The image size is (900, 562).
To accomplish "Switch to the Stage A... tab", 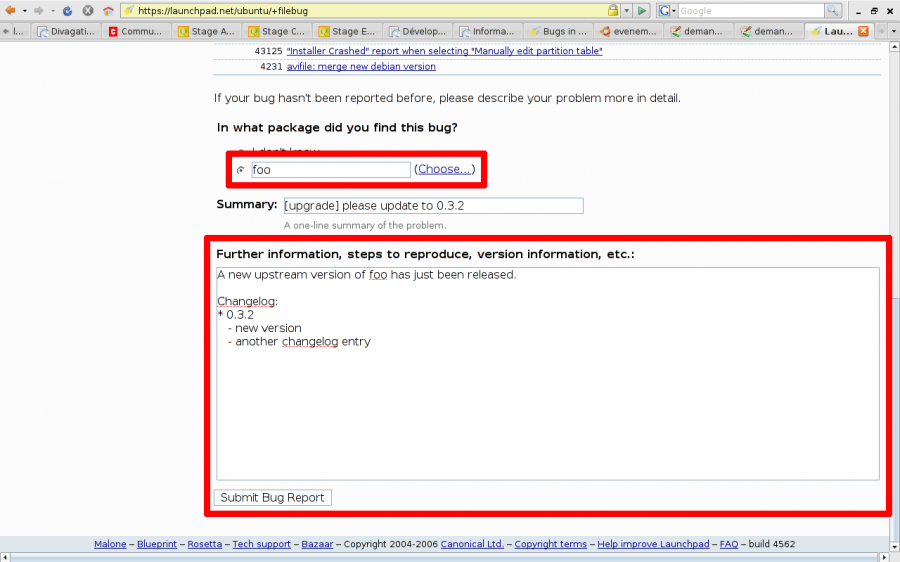I will [x=207, y=31].
